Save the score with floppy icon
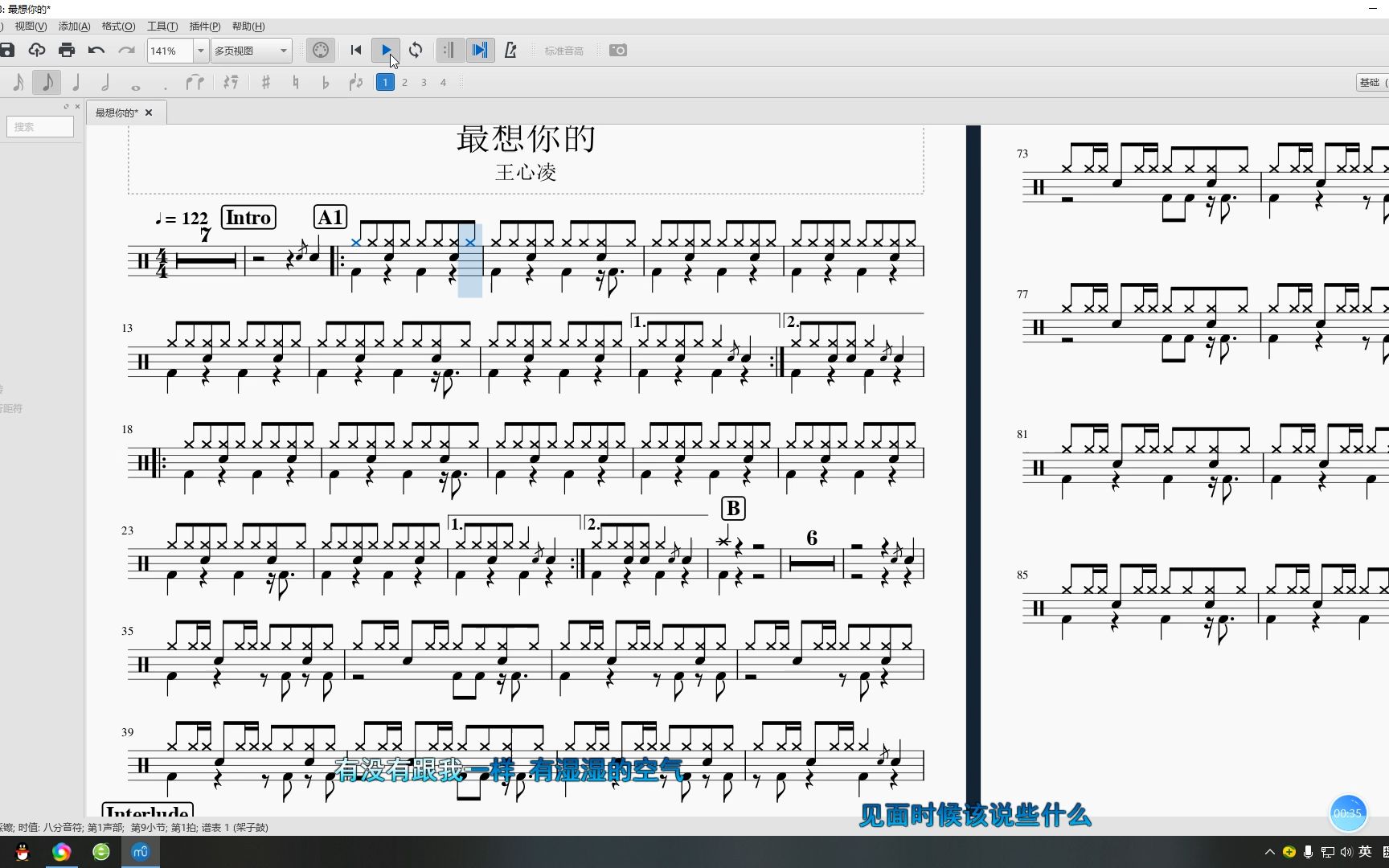Viewport: 1389px width, 868px height. pyautogui.click(x=7, y=50)
